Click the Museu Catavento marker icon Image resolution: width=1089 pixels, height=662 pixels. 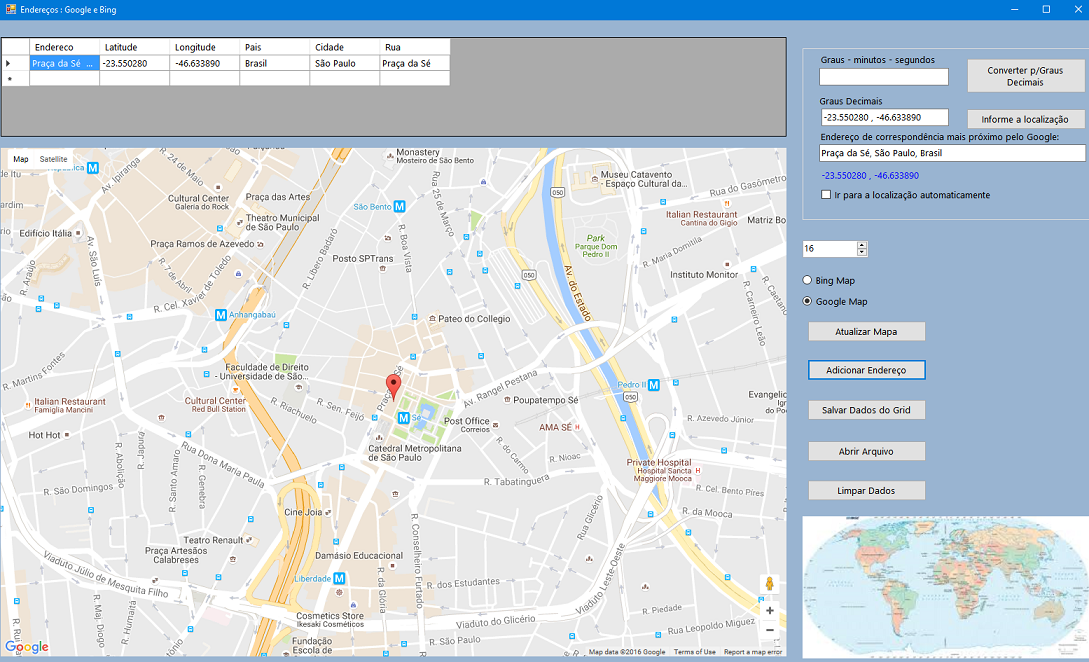[595, 179]
